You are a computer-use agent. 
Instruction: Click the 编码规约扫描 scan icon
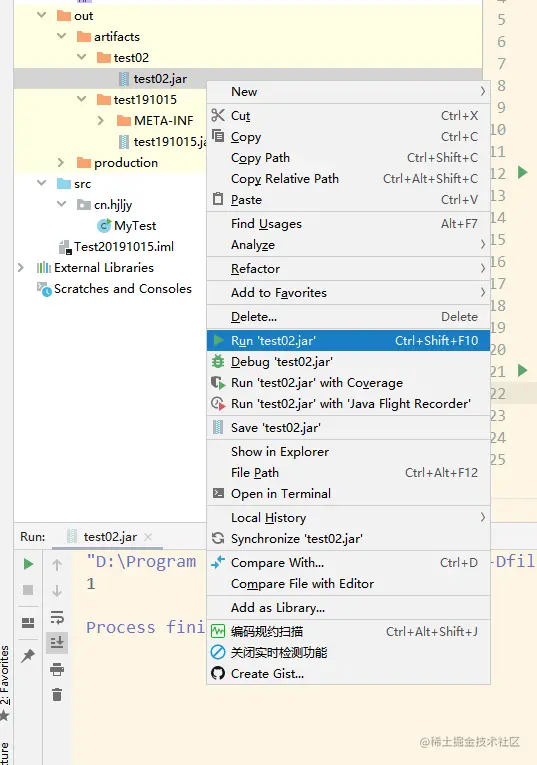[218, 631]
